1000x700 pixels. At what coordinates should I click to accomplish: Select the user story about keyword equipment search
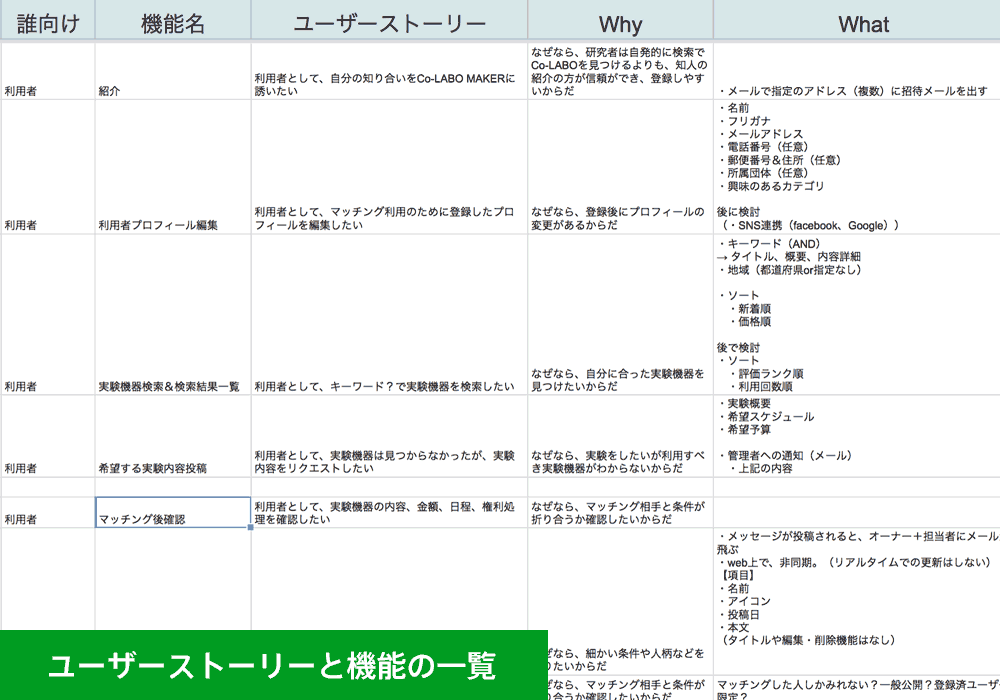pyautogui.click(x=389, y=386)
